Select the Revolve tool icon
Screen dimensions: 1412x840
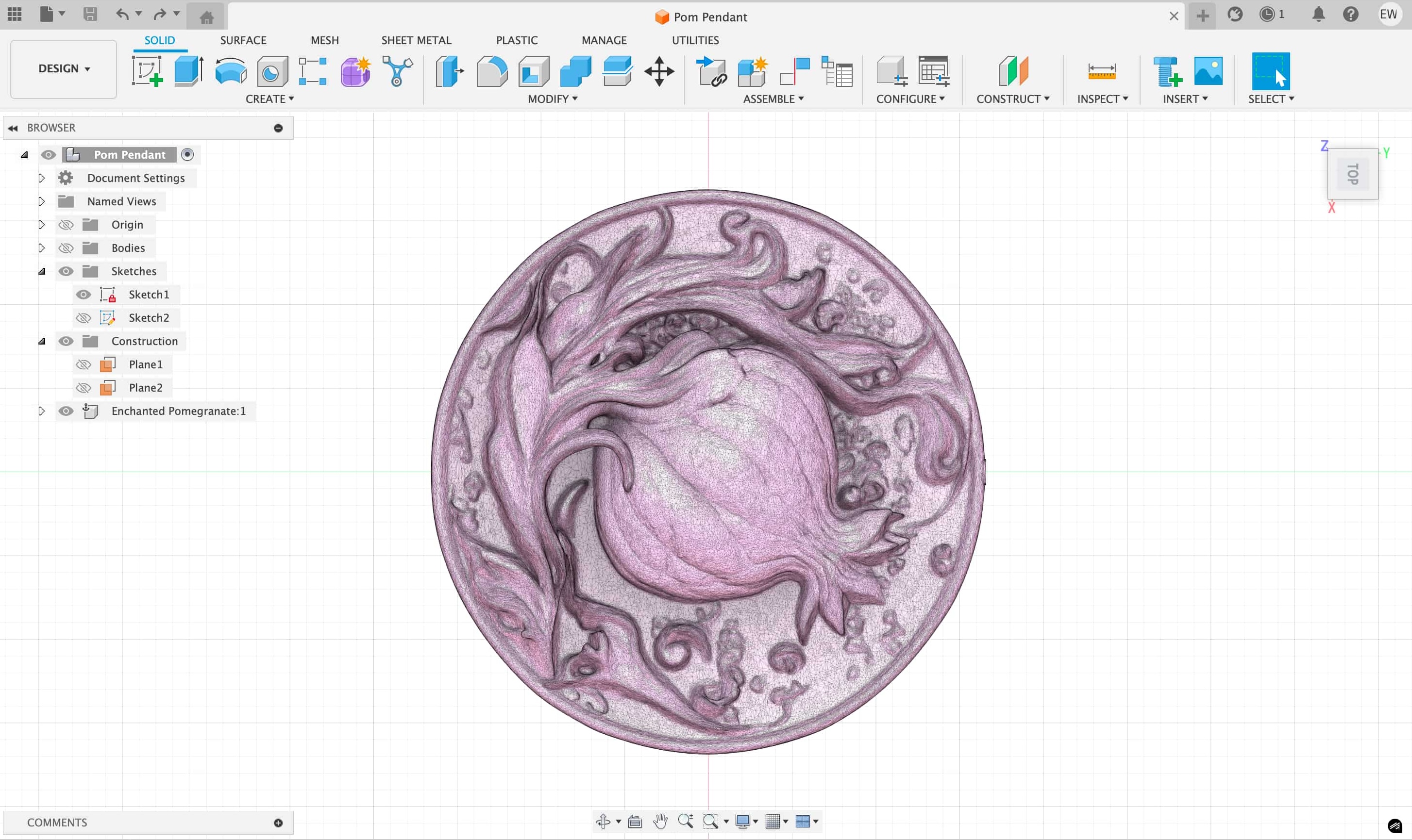[x=231, y=71]
